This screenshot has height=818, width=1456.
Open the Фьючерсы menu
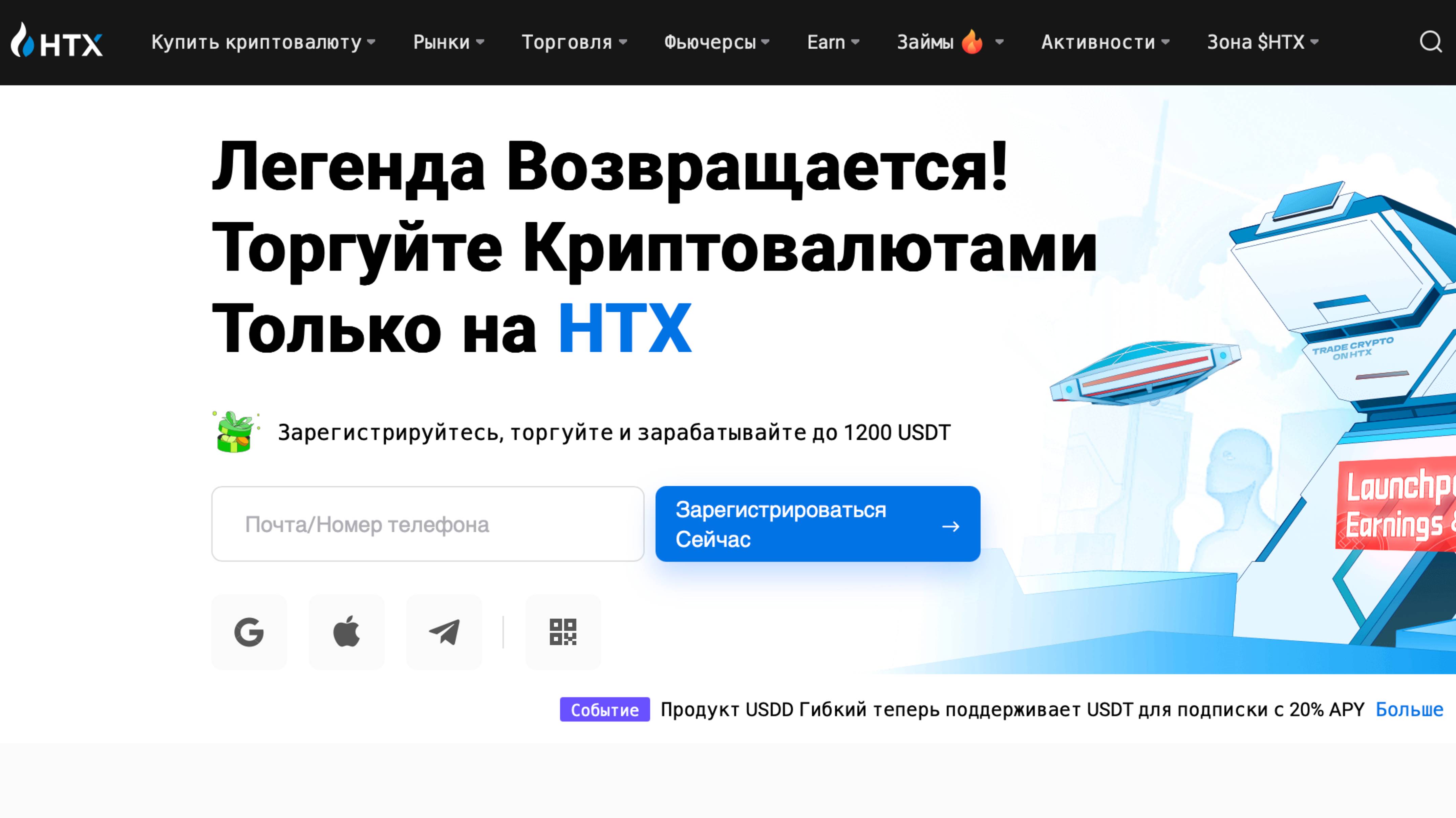point(717,42)
